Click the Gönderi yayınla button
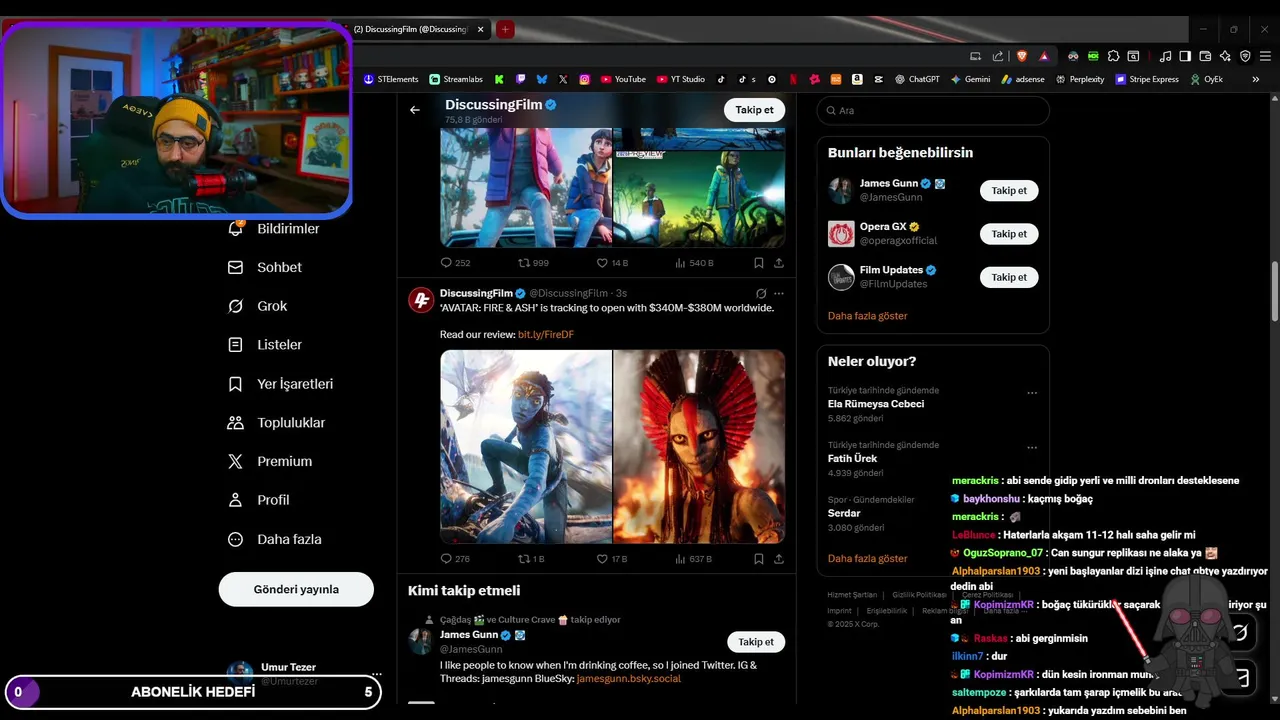This screenshot has width=1280, height=720. [x=296, y=589]
